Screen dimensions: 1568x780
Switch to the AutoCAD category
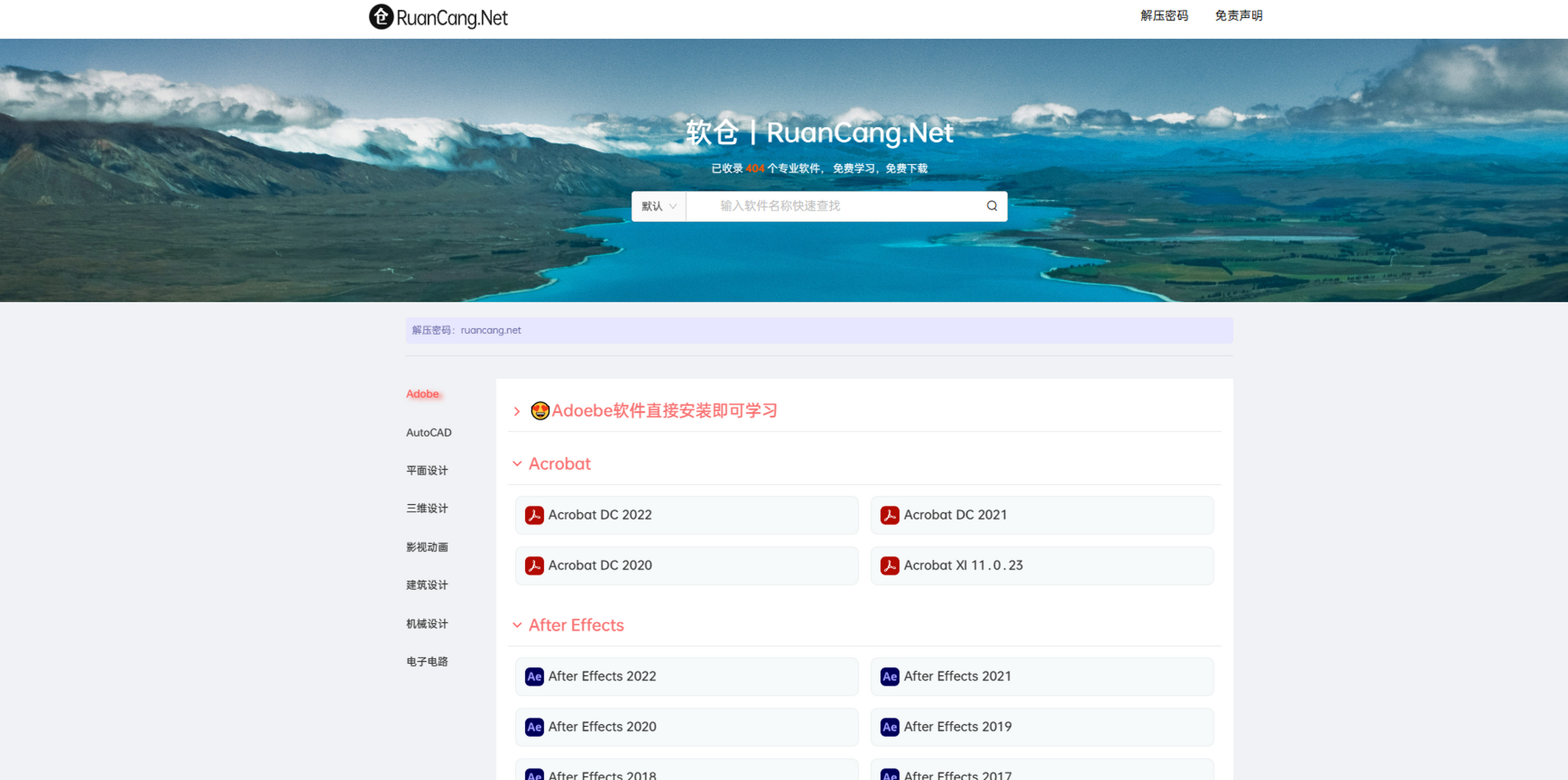(x=428, y=433)
